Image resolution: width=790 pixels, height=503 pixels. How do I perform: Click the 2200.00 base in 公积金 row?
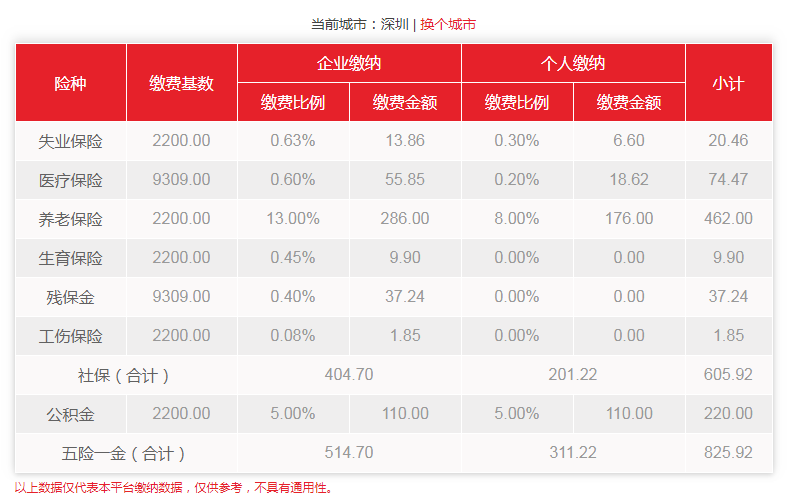click(x=181, y=414)
